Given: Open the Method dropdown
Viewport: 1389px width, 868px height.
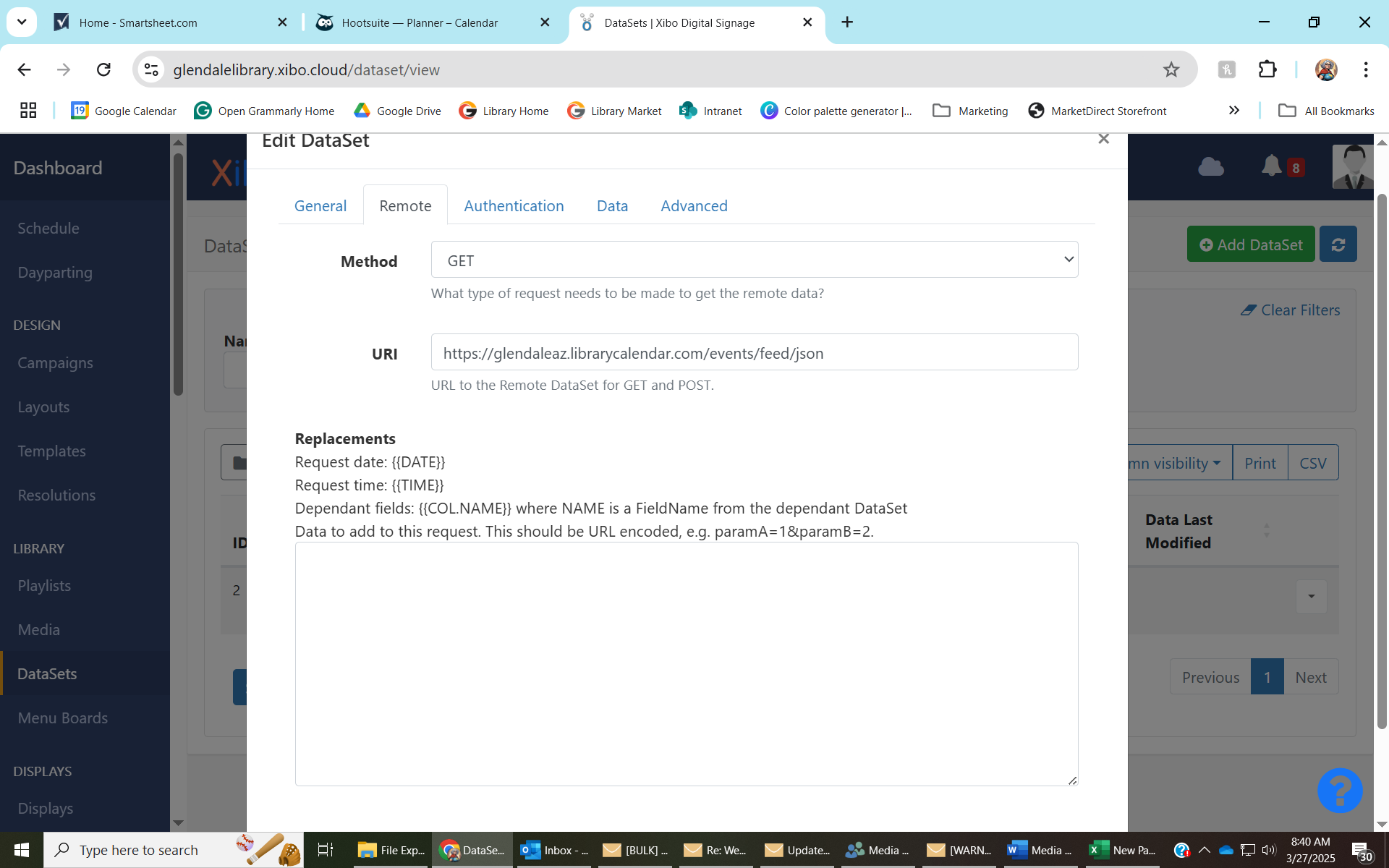Looking at the screenshot, I should click(x=755, y=260).
